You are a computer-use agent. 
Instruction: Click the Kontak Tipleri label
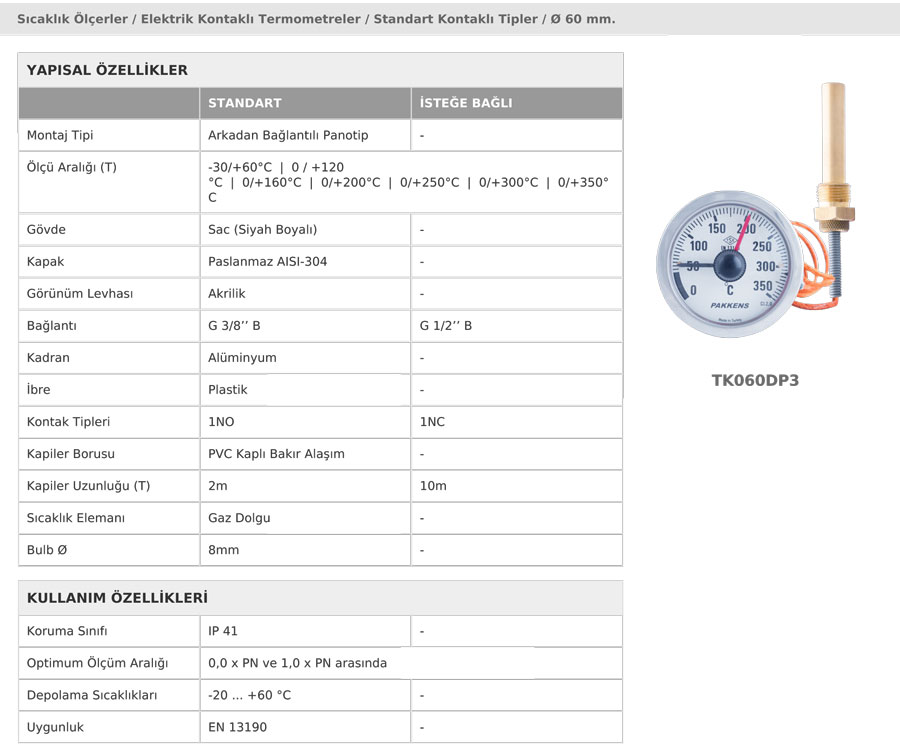[68, 422]
